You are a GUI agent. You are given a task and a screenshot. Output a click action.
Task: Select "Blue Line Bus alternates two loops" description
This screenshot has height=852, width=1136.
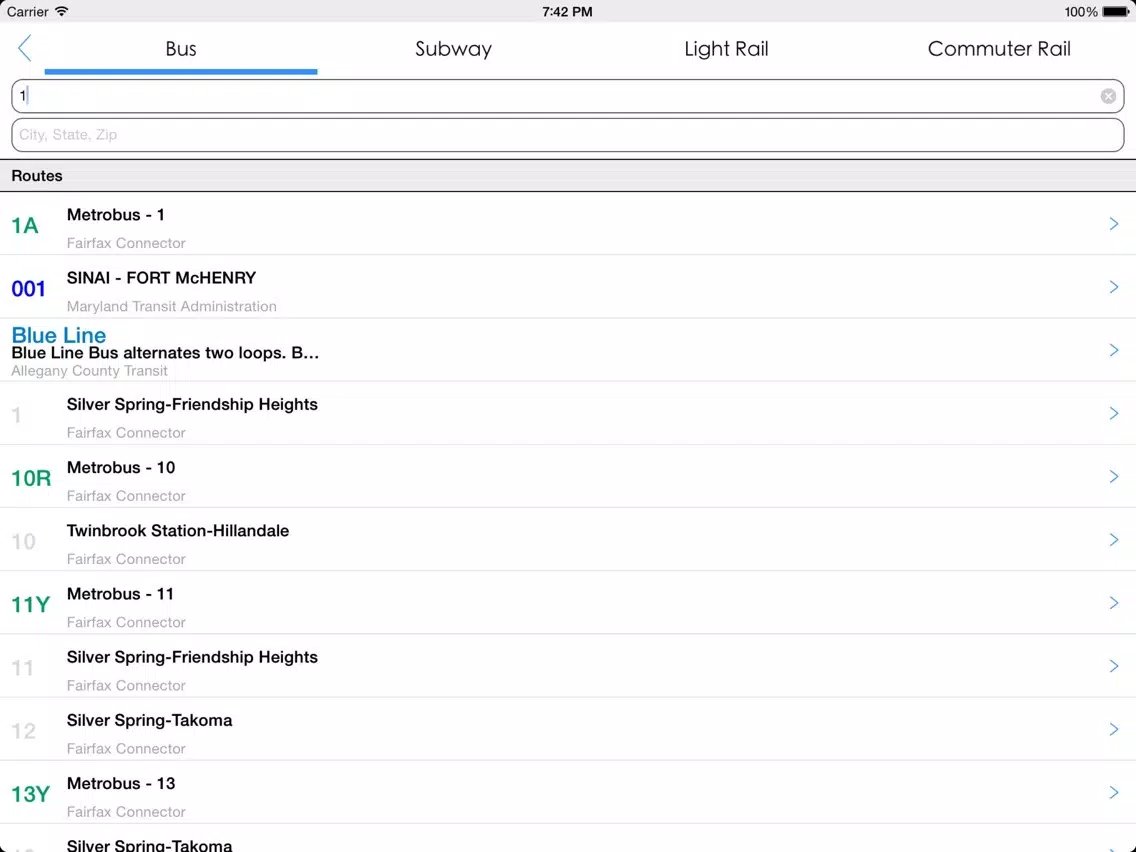165,353
